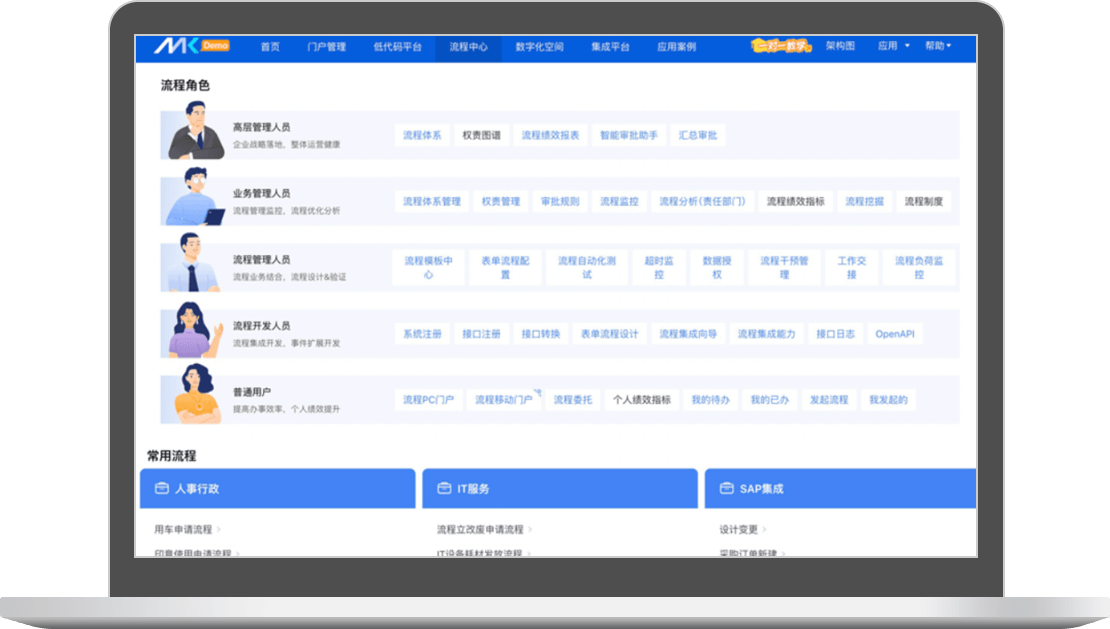Click the briefcase icon beside 人事行政

(x=160, y=489)
